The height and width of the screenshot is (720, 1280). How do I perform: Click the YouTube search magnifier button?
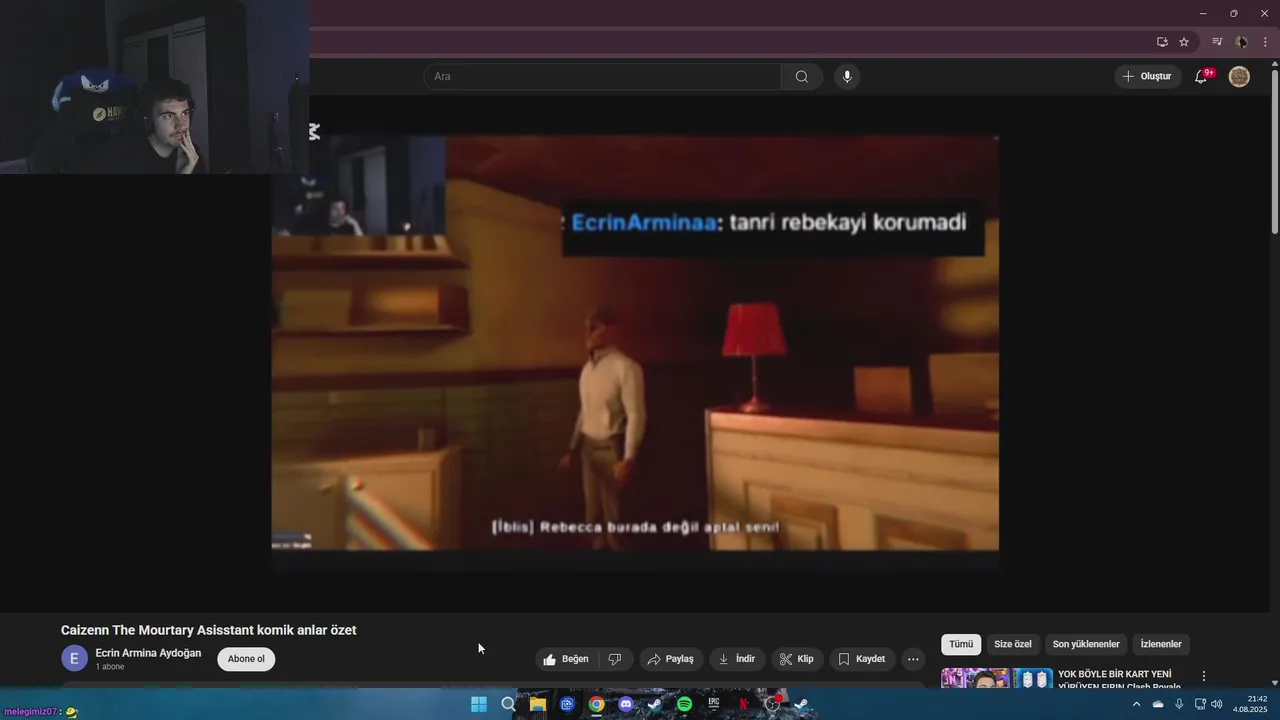pyautogui.click(x=801, y=77)
